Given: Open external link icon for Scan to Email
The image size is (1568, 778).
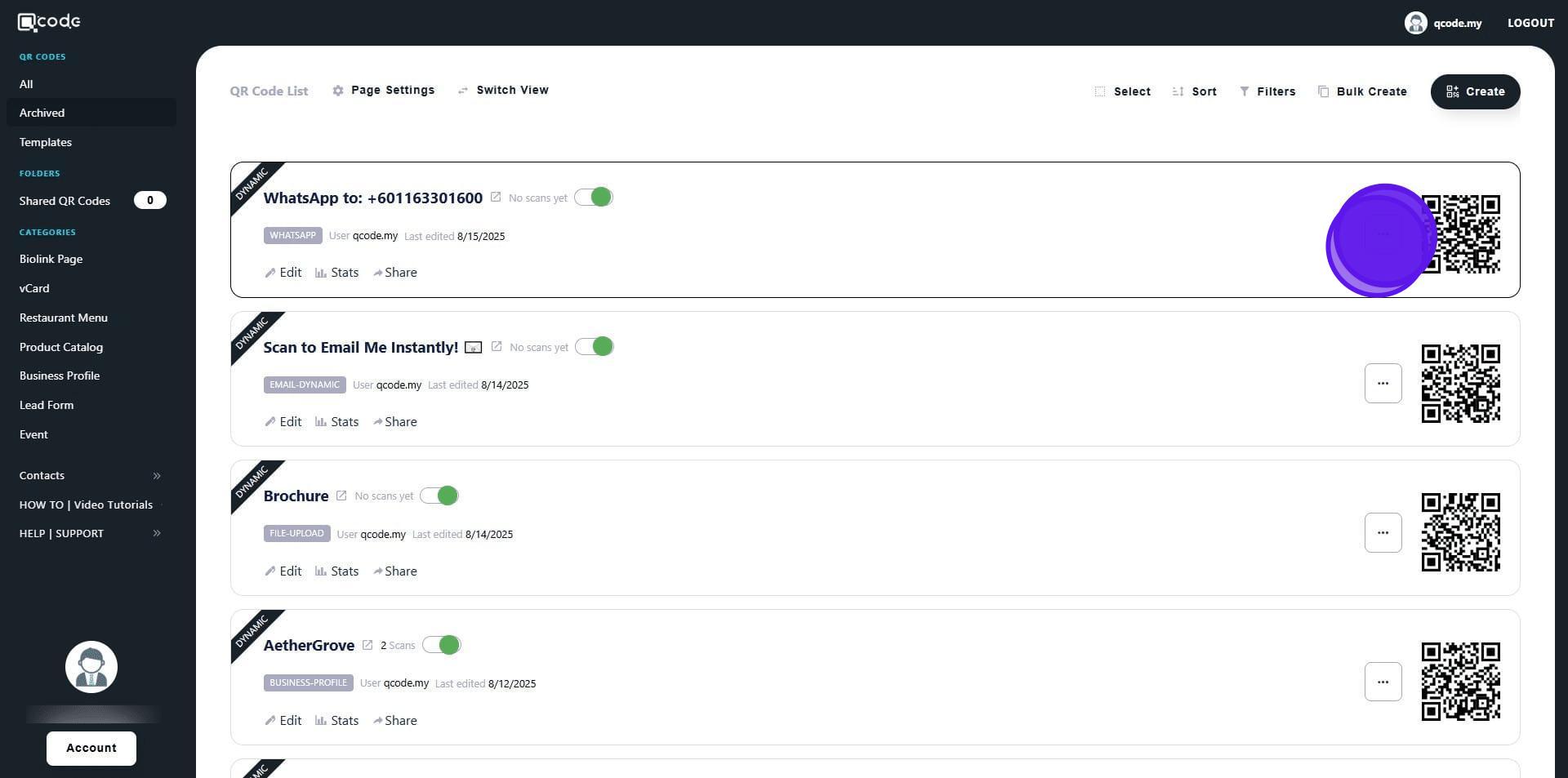Looking at the screenshot, I should click(x=497, y=347).
